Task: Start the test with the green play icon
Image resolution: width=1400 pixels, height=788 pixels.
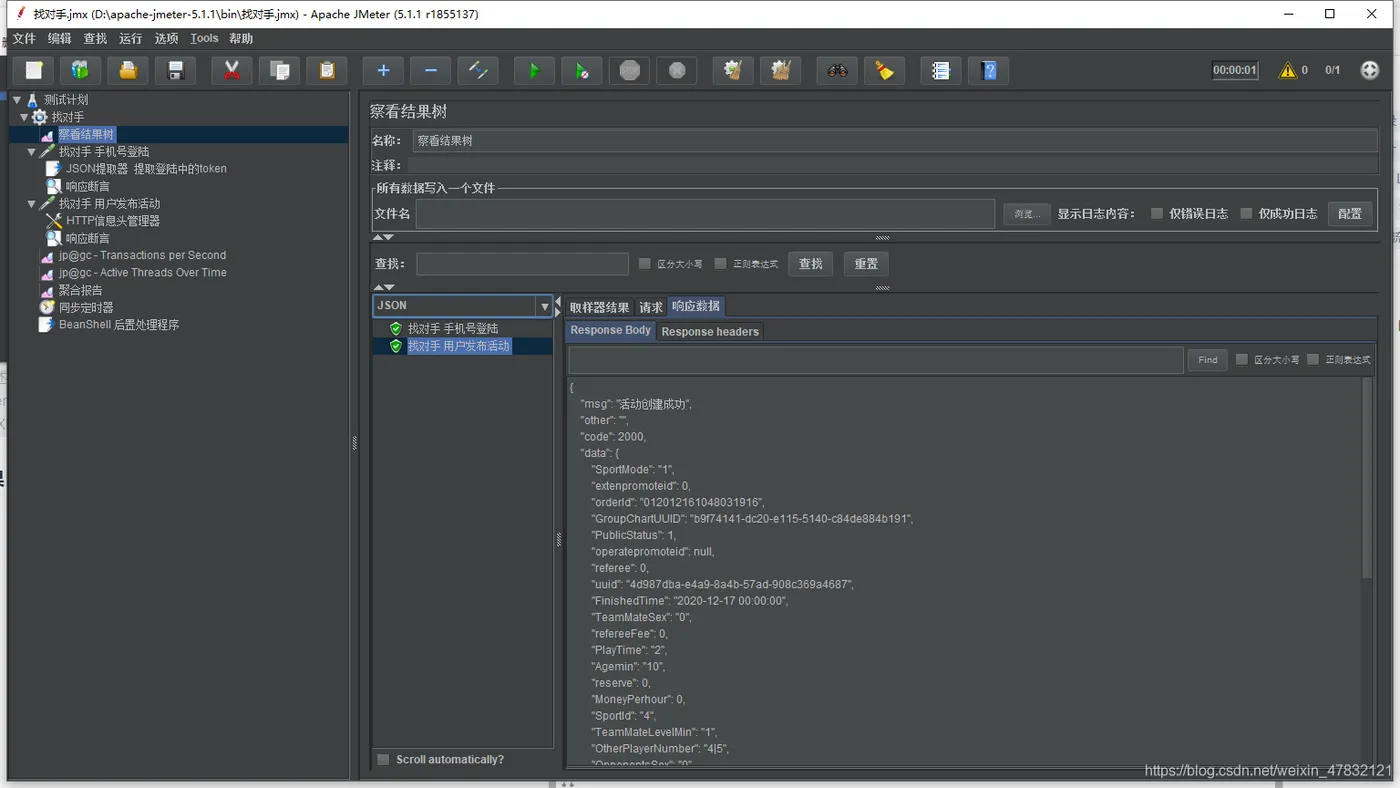Action: tap(534, 70)
